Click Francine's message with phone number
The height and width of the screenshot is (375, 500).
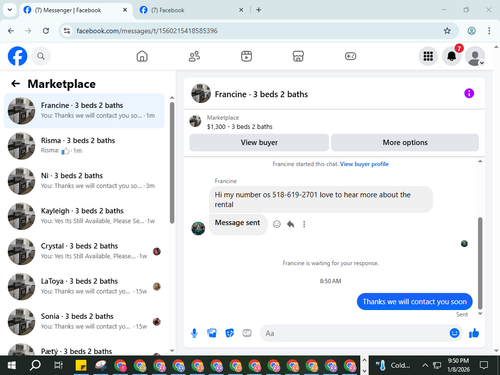[321, 199]
